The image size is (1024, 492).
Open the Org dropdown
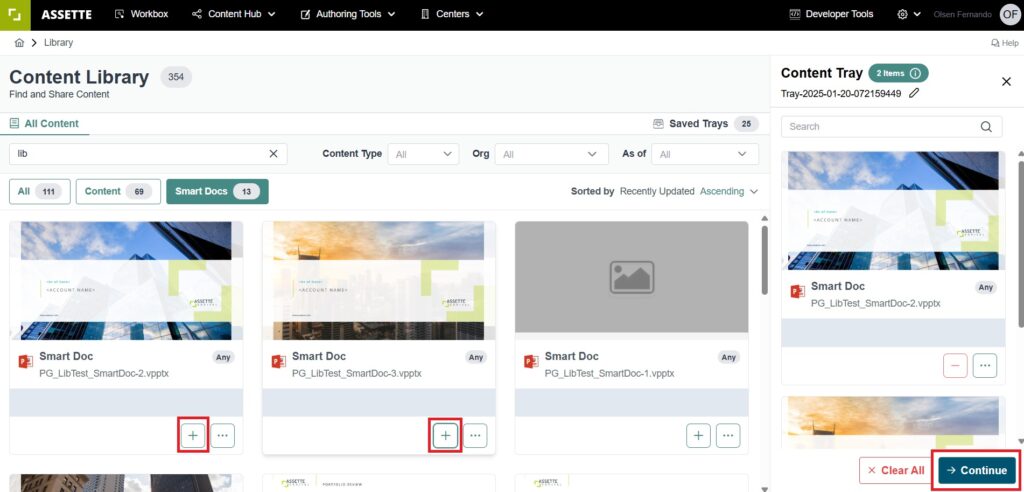551,154
